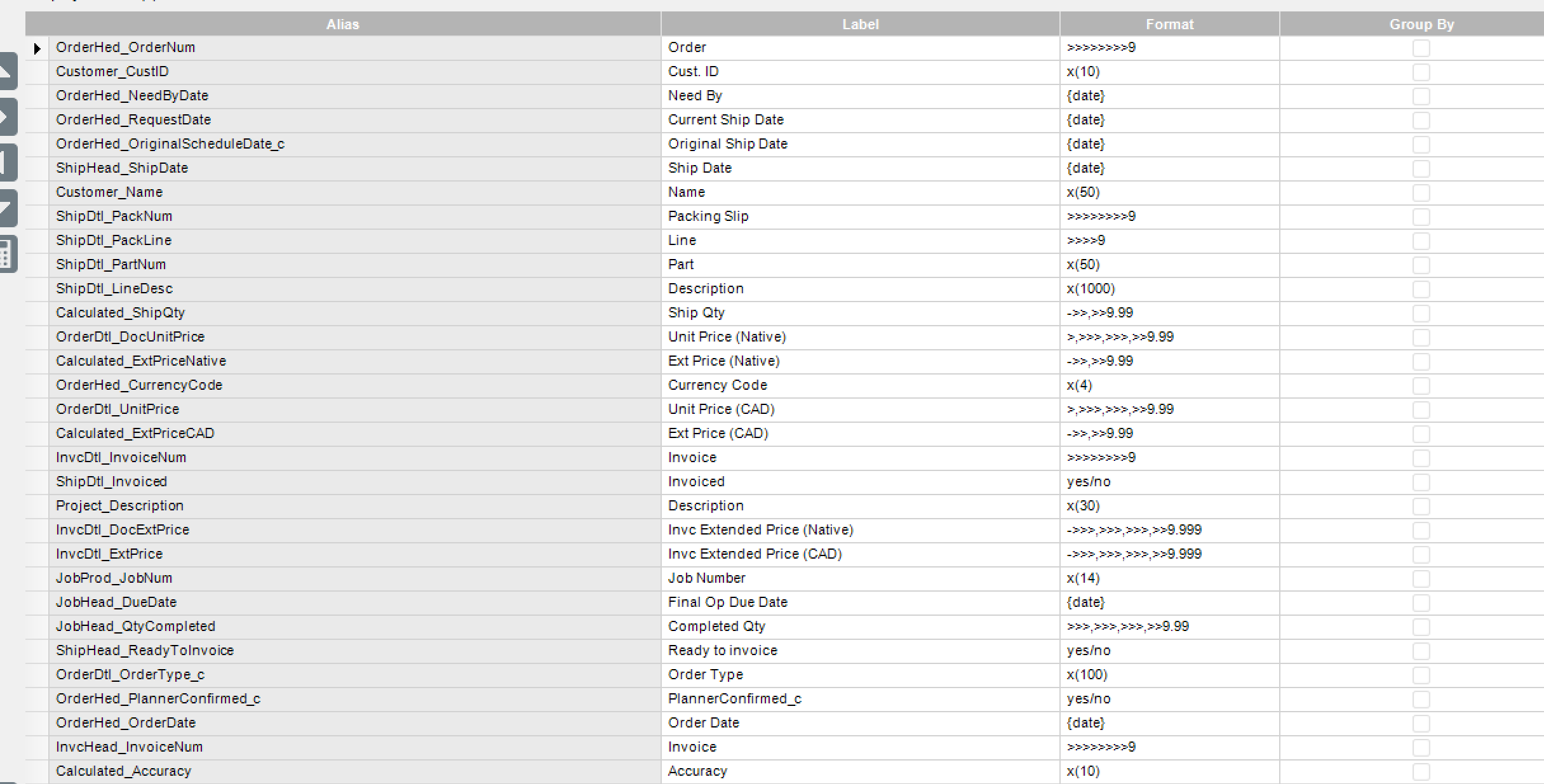Enable Group By for JobProd_JobNum row

(1421, 579)
